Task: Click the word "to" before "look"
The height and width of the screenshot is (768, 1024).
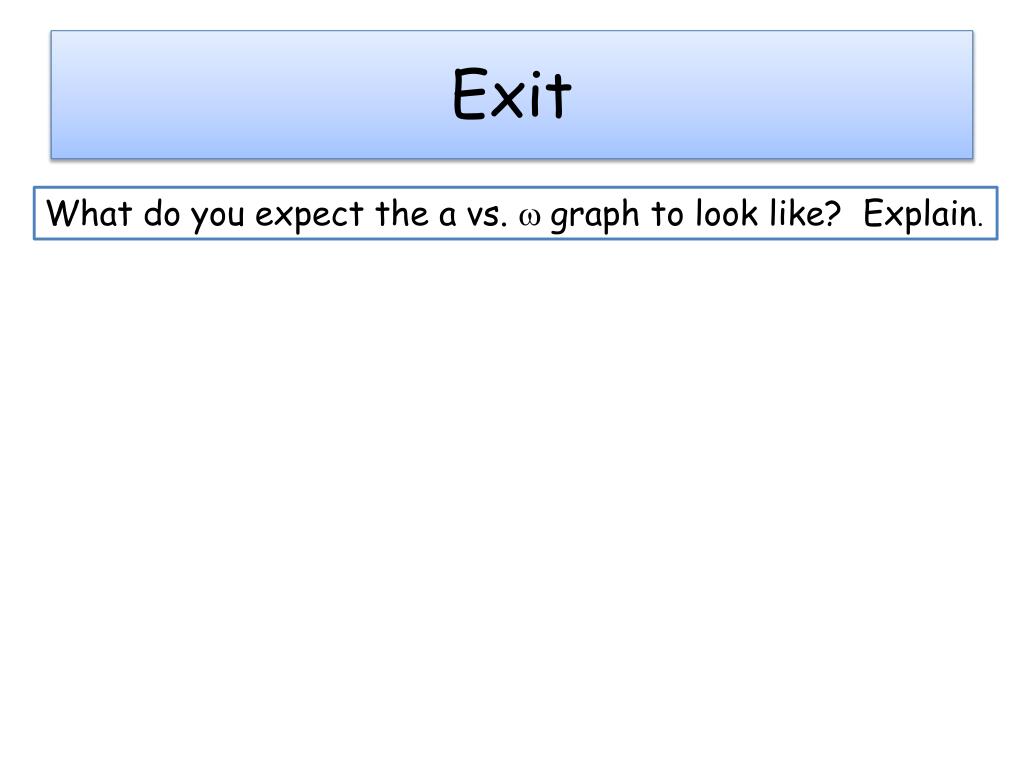Action: (665, 214)
